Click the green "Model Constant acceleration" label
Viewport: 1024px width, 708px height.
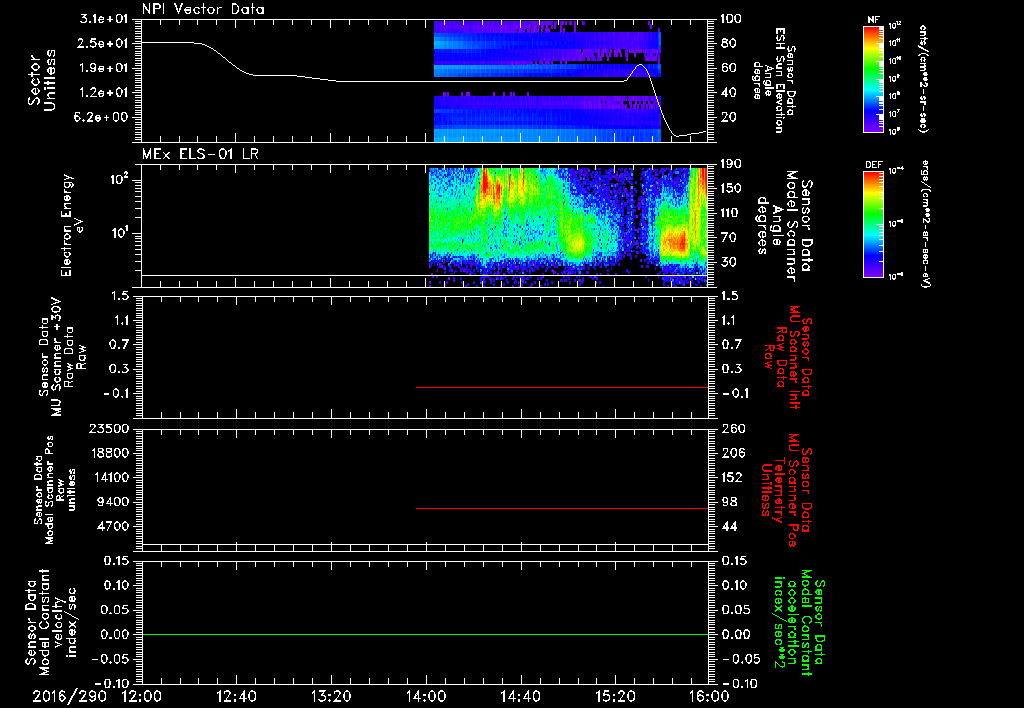pos(799,624)
